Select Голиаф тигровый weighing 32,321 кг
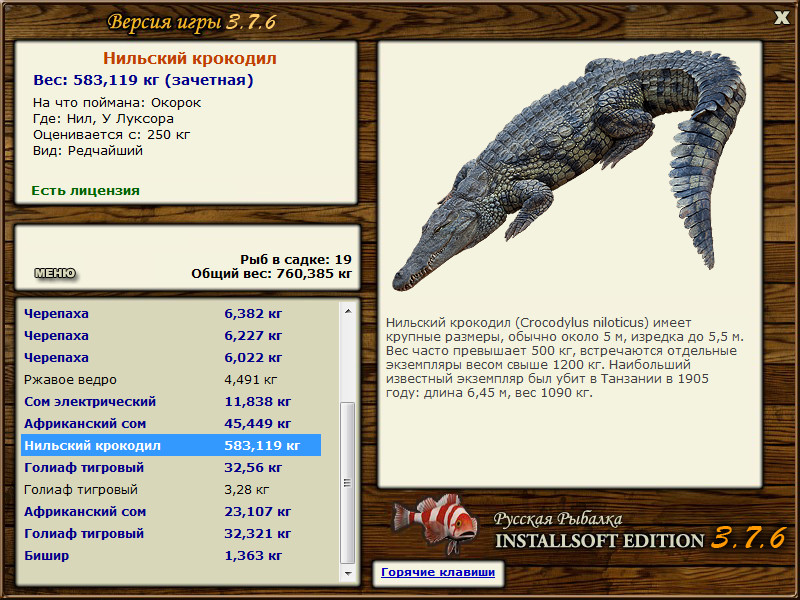 click(171, 533)
